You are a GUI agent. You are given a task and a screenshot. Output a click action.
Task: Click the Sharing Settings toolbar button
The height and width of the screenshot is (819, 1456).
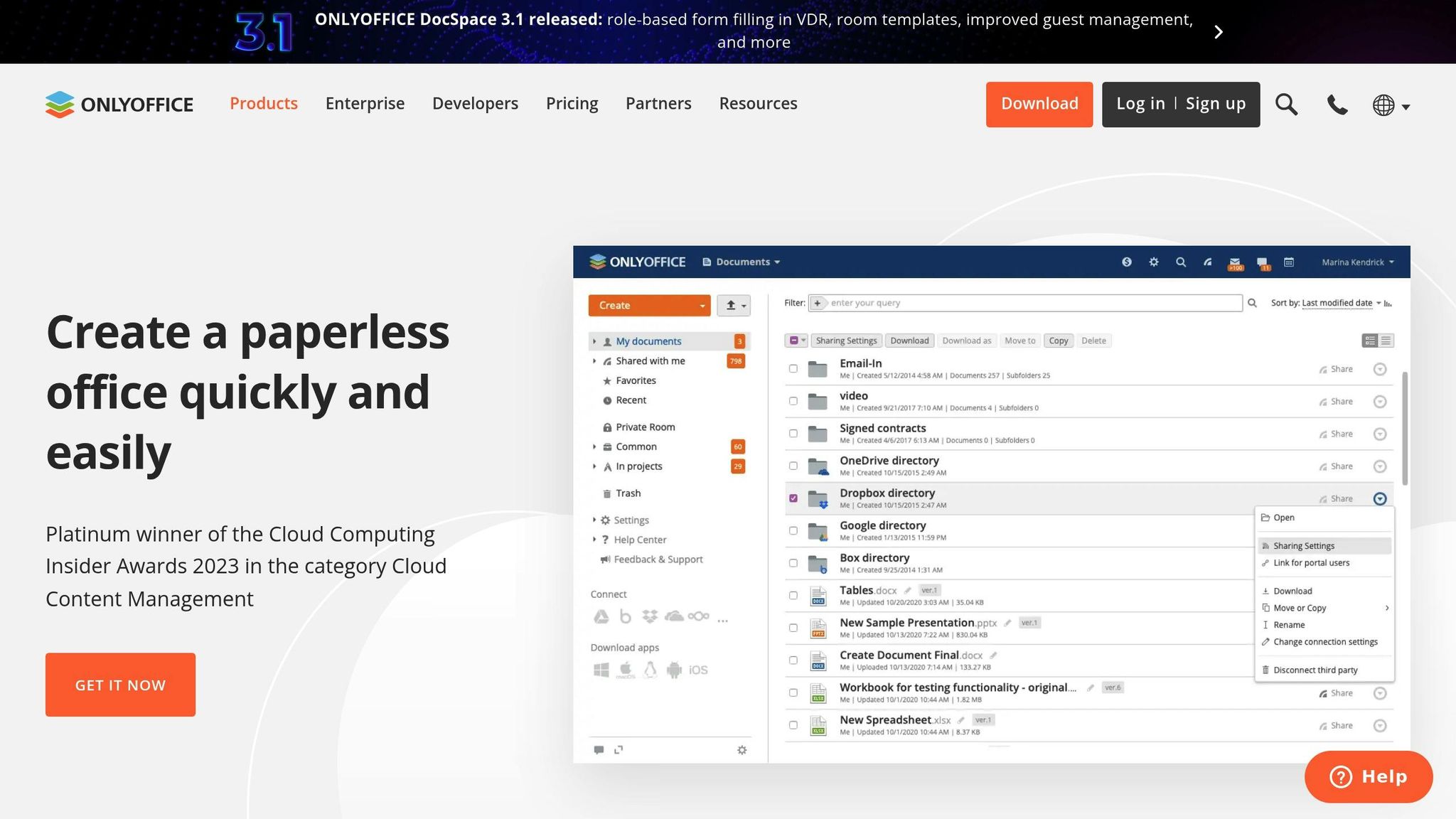[846, 341]
